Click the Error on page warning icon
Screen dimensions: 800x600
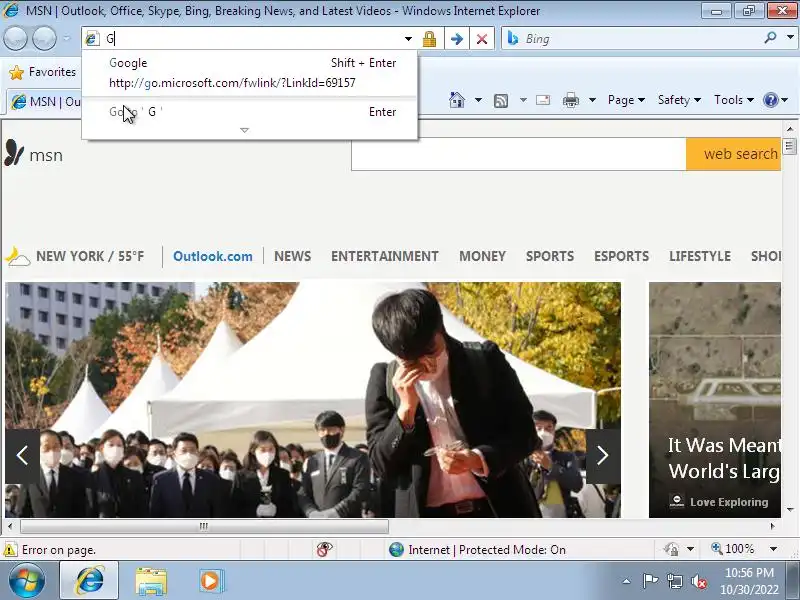[10, 550]
